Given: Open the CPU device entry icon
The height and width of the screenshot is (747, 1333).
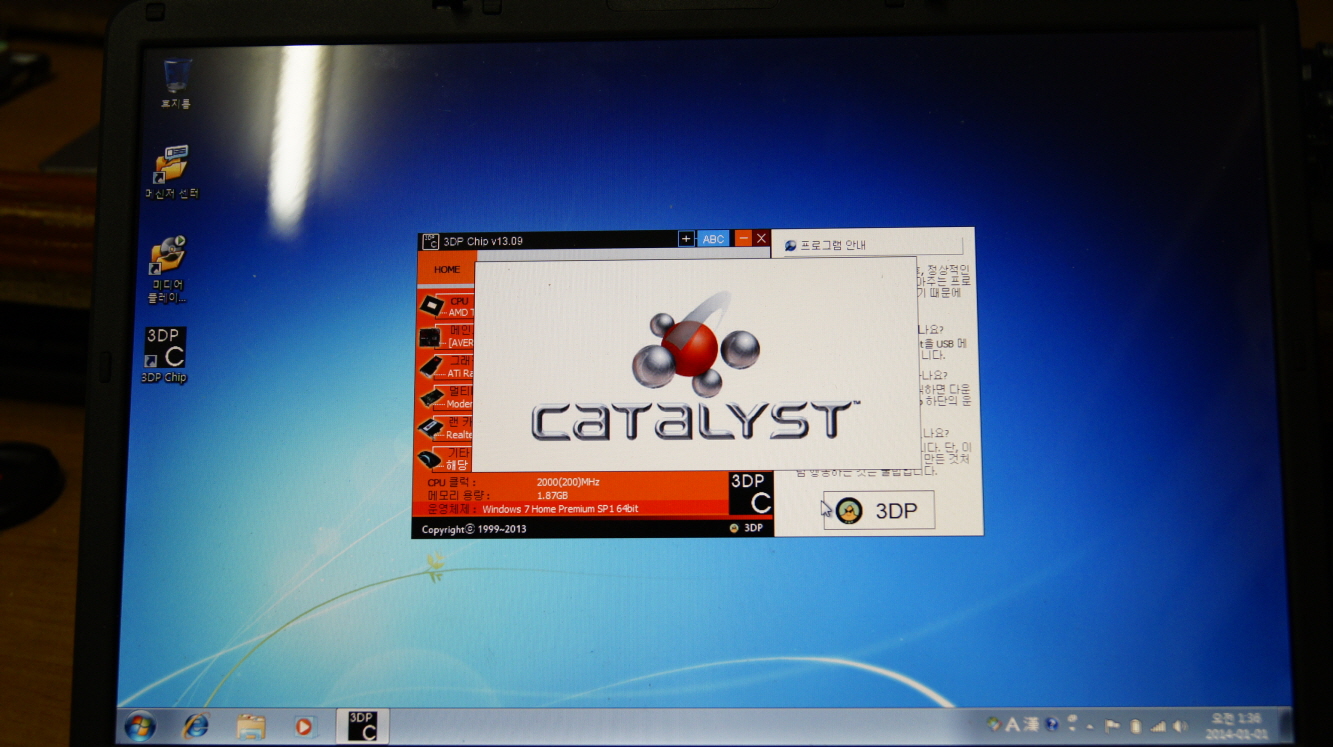Looking at the screenshot, I should [430, 305].
